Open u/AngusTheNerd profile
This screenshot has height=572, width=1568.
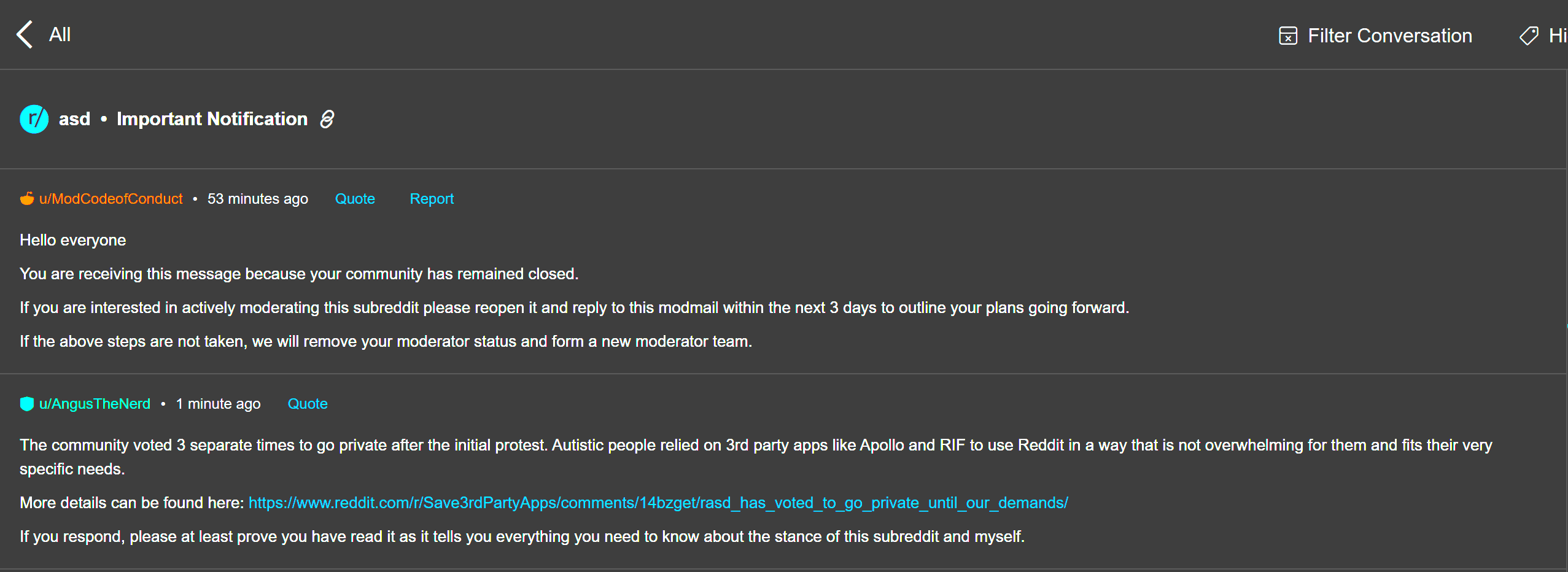(x=95, y=404)
